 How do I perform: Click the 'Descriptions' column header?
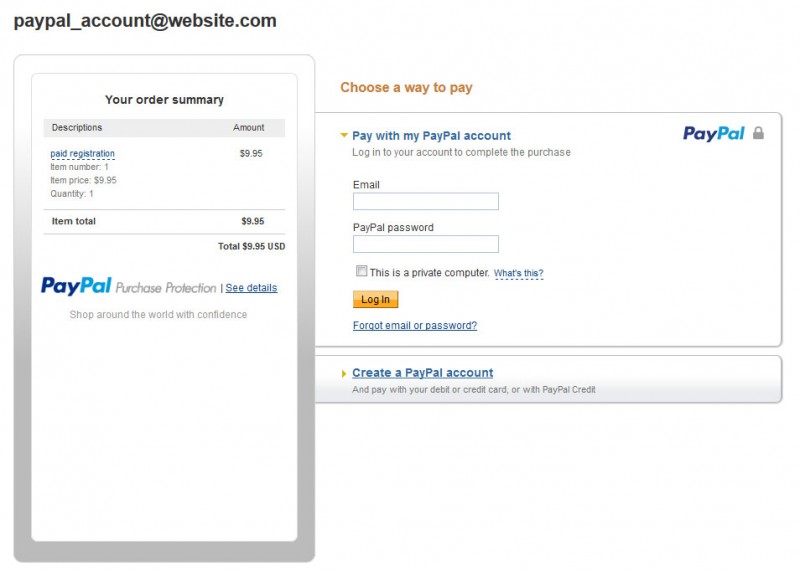pyautogui.click(x=77, y=128)
